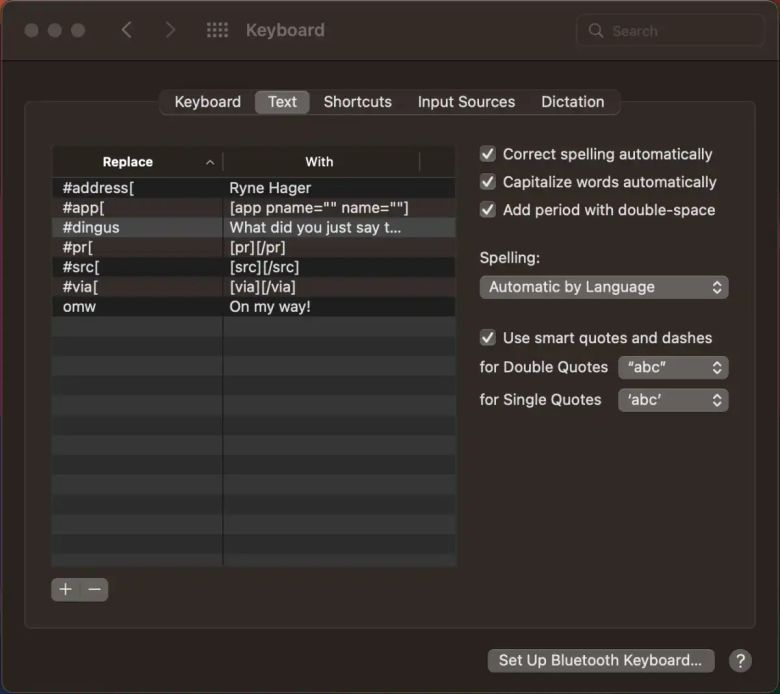The image size is (780, 694).
Task: Open the Double Quotes style dropdown
Action: click(x=673, y=367)
